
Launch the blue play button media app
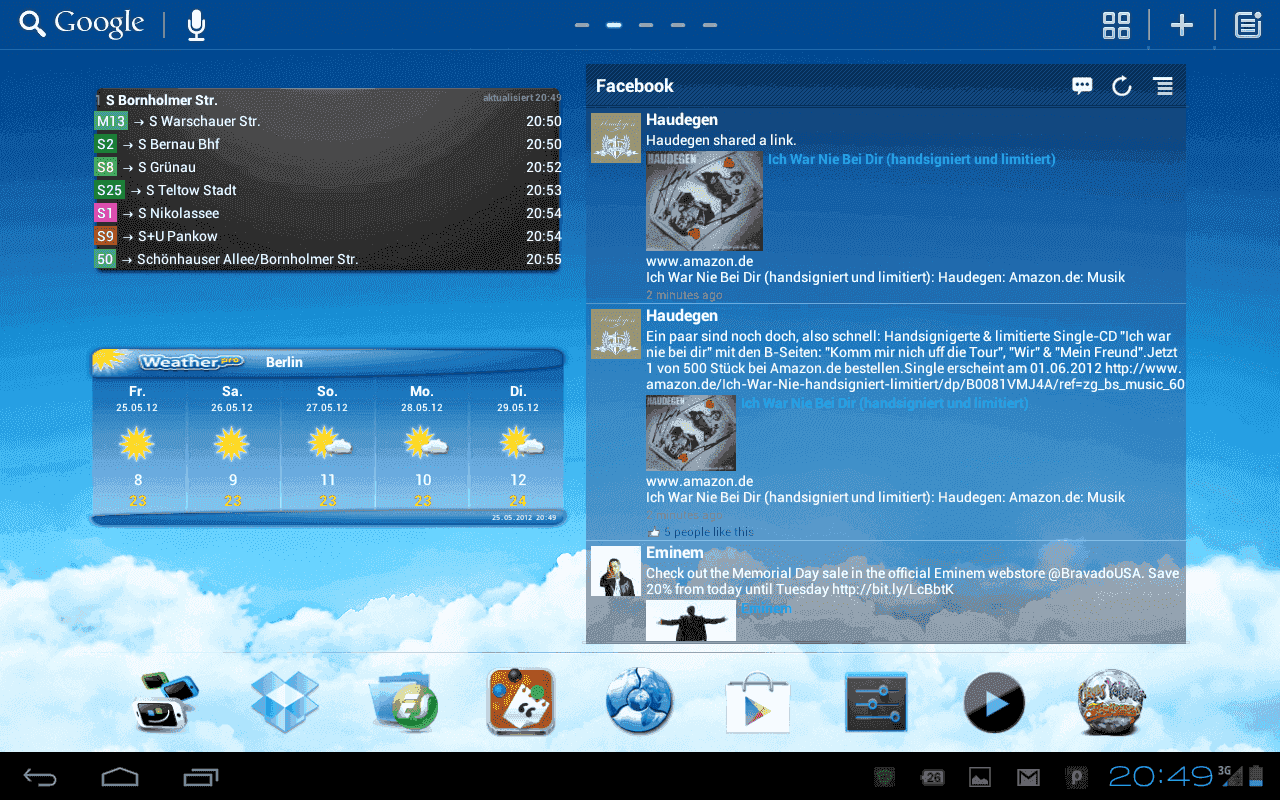point(994,702)
